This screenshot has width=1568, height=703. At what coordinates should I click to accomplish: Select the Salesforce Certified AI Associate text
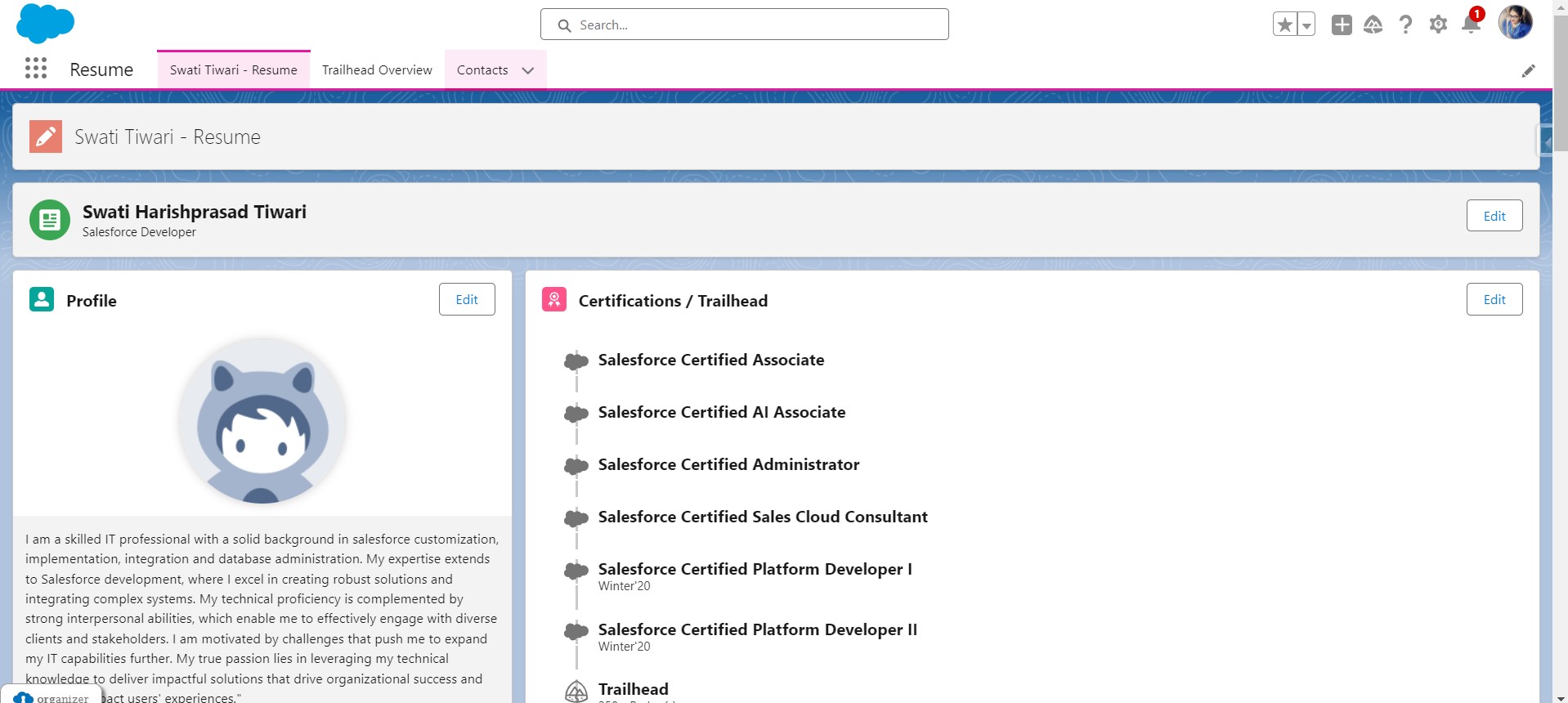coord(722,412)
